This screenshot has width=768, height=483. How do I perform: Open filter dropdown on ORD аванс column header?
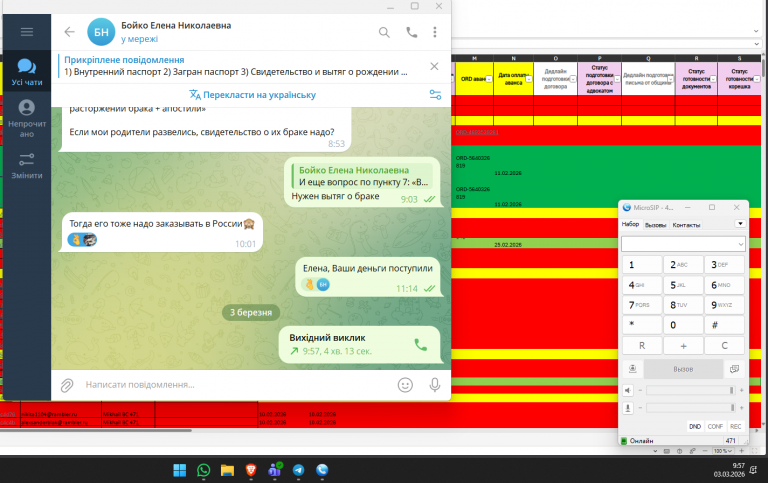point(489,79)
